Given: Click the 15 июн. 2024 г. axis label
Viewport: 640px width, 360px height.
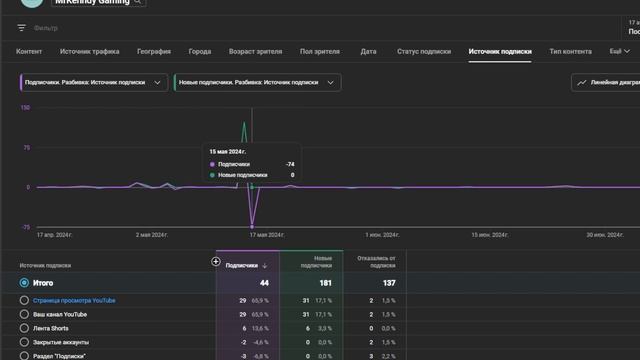Looking at the screenshot, I should tap(489, 235).
